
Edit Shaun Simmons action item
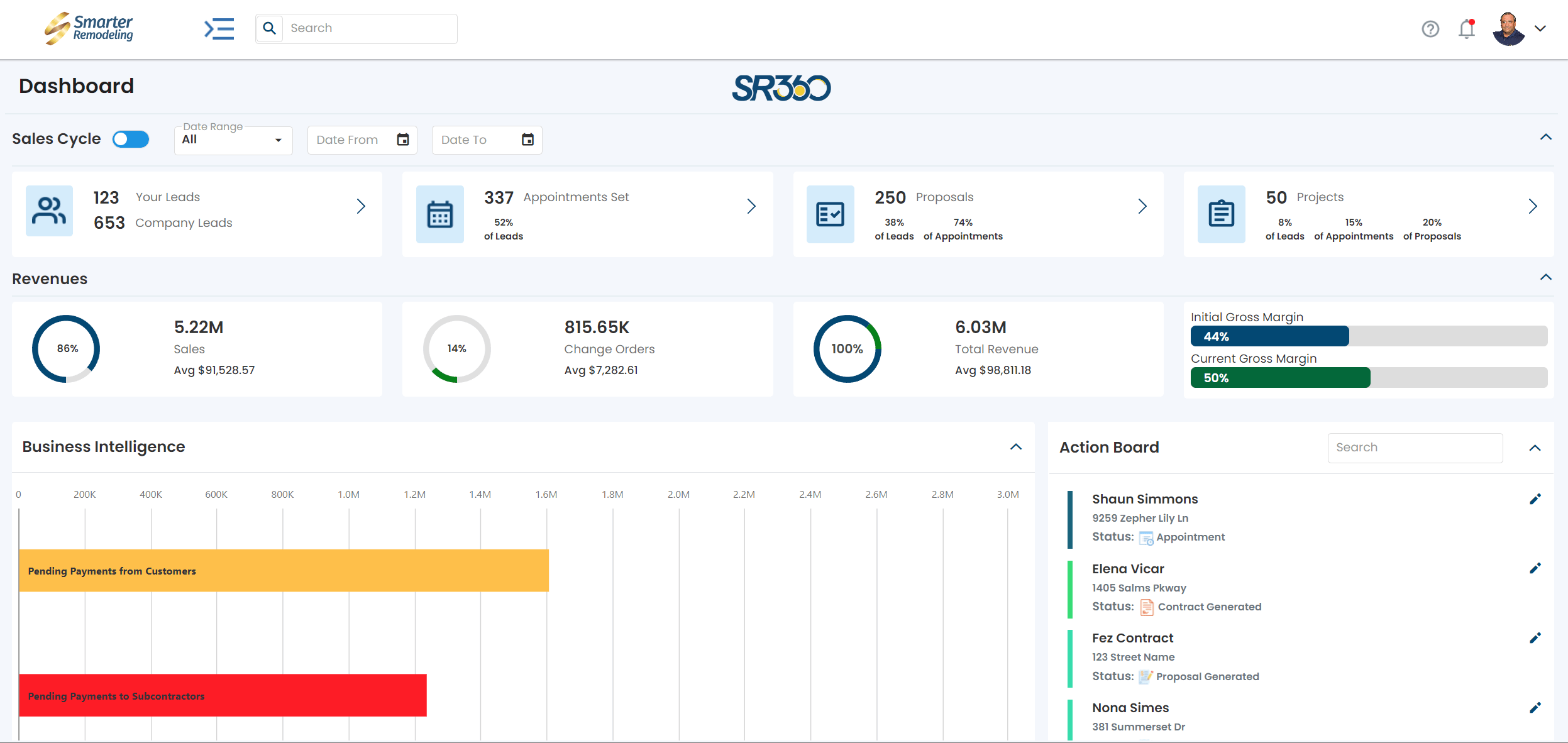(x=1535, y=499)
